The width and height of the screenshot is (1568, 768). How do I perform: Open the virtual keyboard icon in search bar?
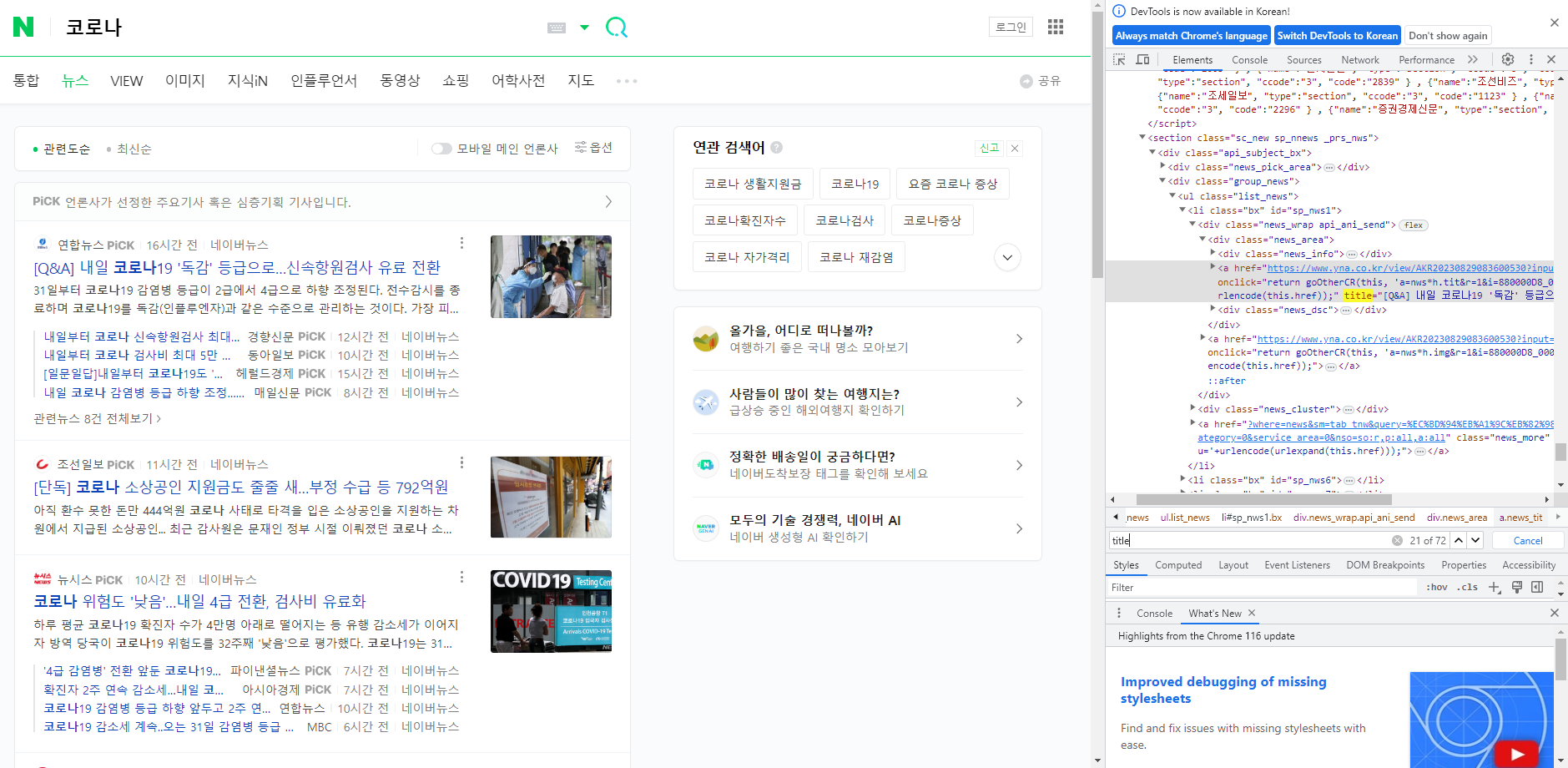[557, 28]
